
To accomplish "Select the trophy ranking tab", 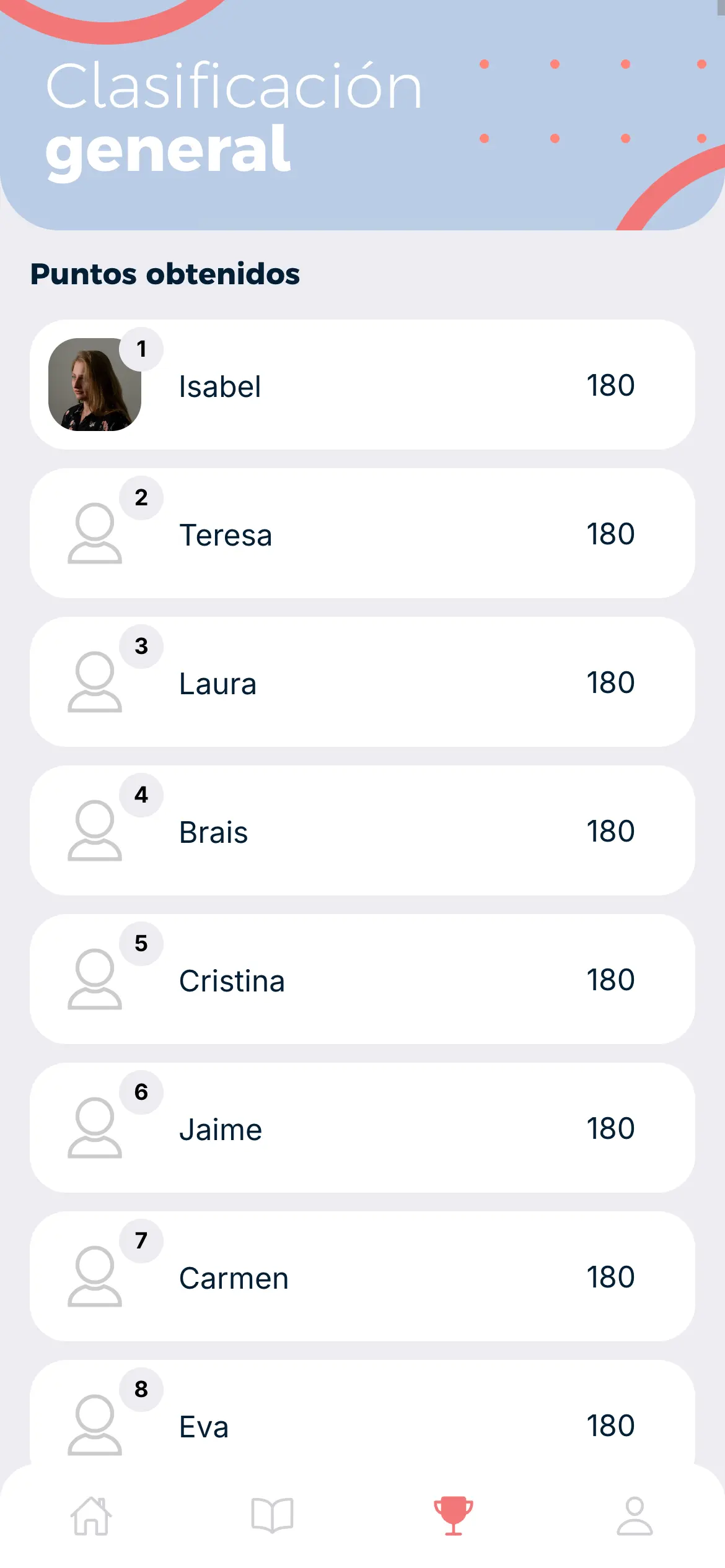I will 453,1516.
